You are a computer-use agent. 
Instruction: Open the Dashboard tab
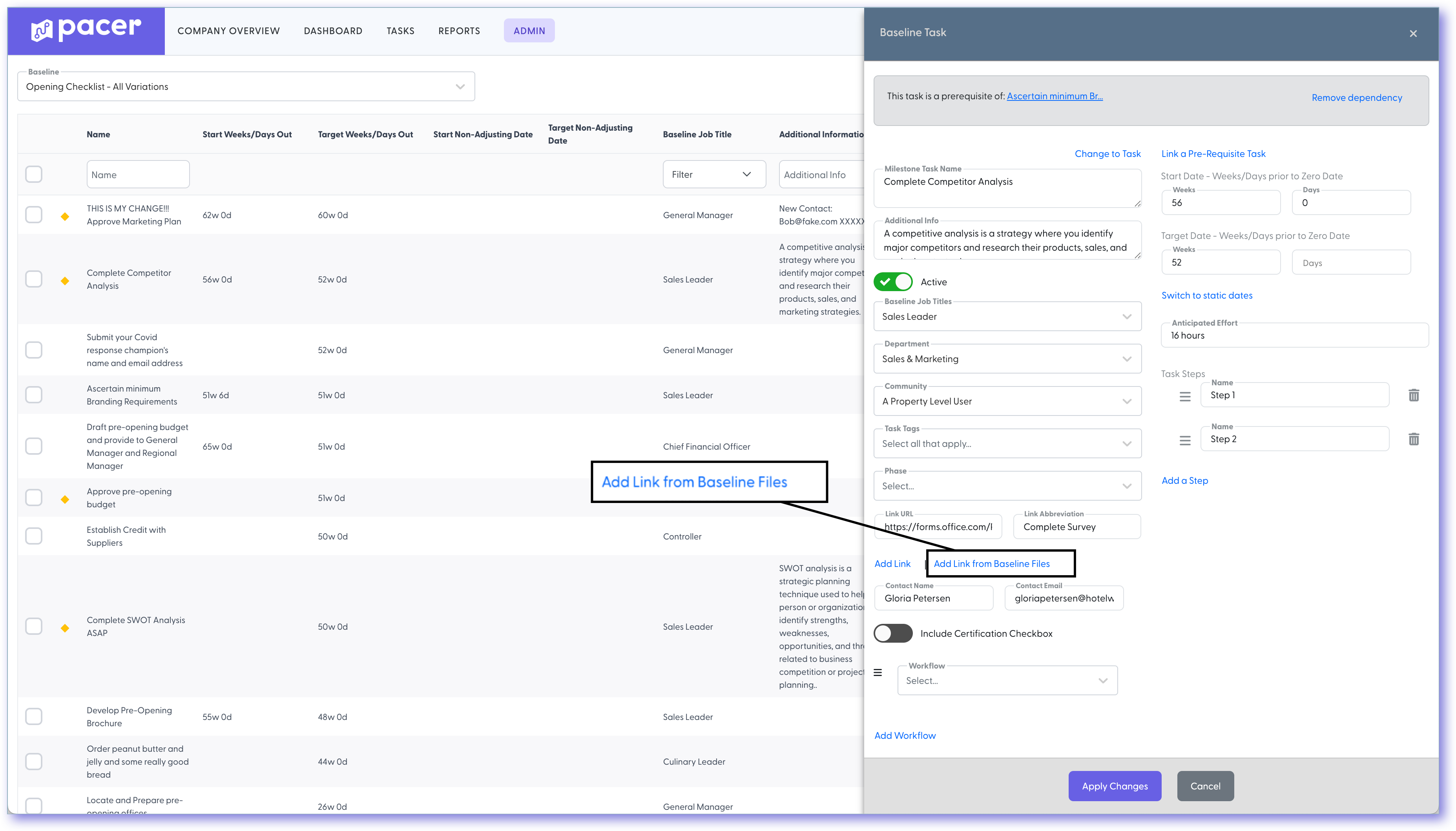(333, 31)
